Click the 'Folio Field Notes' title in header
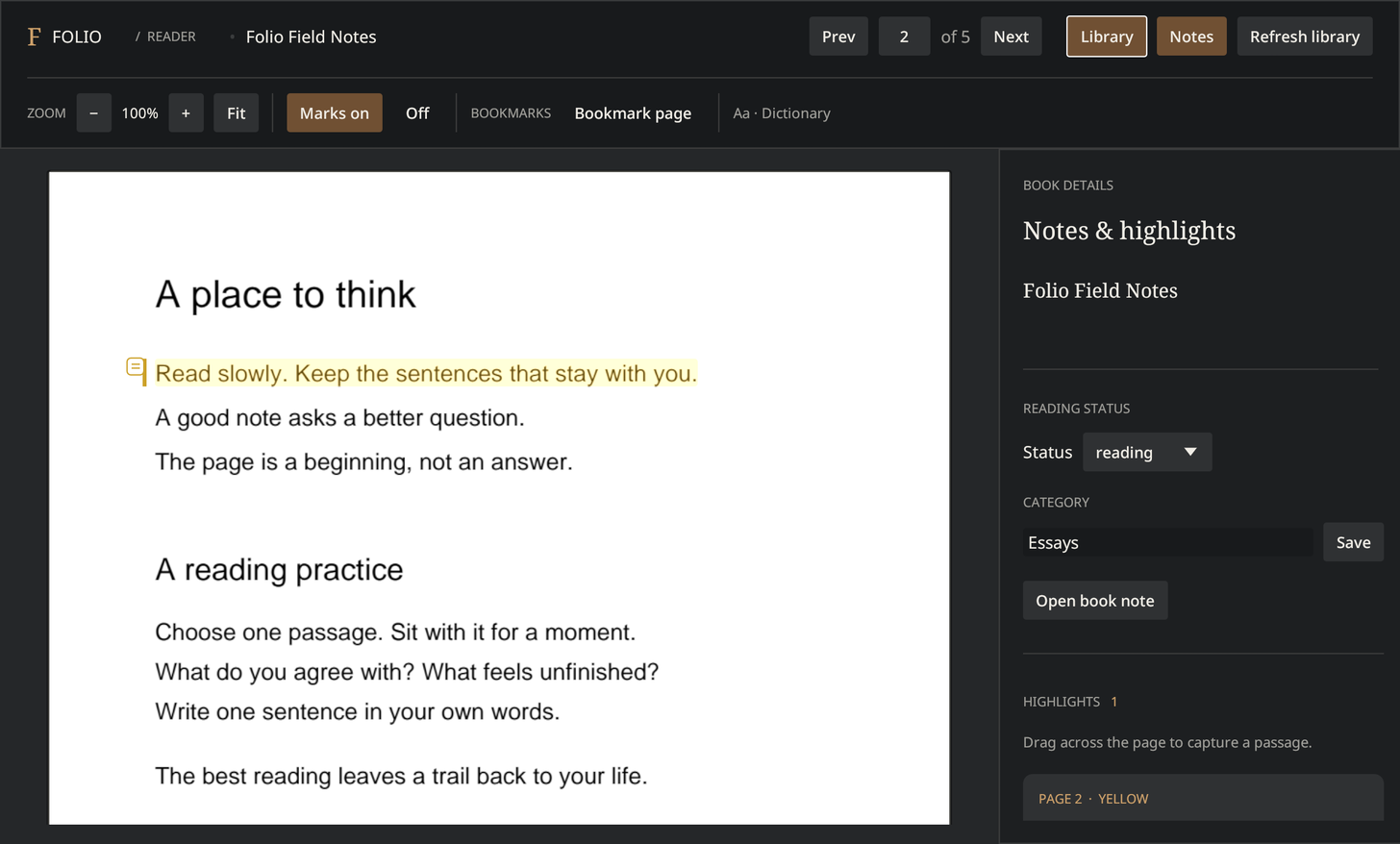Screen dimensions: 1400x844 click(x=312, y=37)
